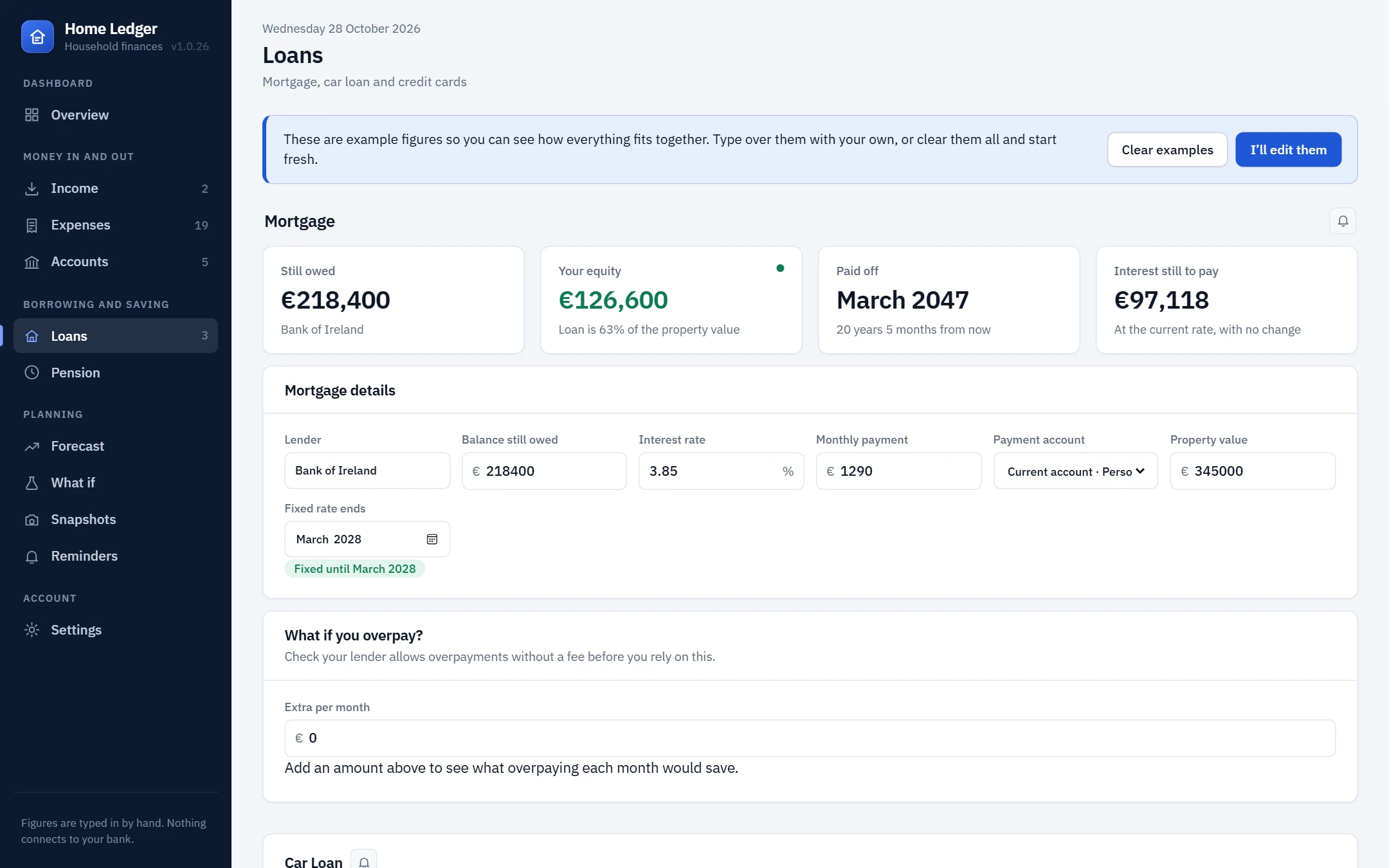The image size is (1389, 868).
Task: Click the version label v1.0.26
Action: pyautogui.click(x=190, y=46)
